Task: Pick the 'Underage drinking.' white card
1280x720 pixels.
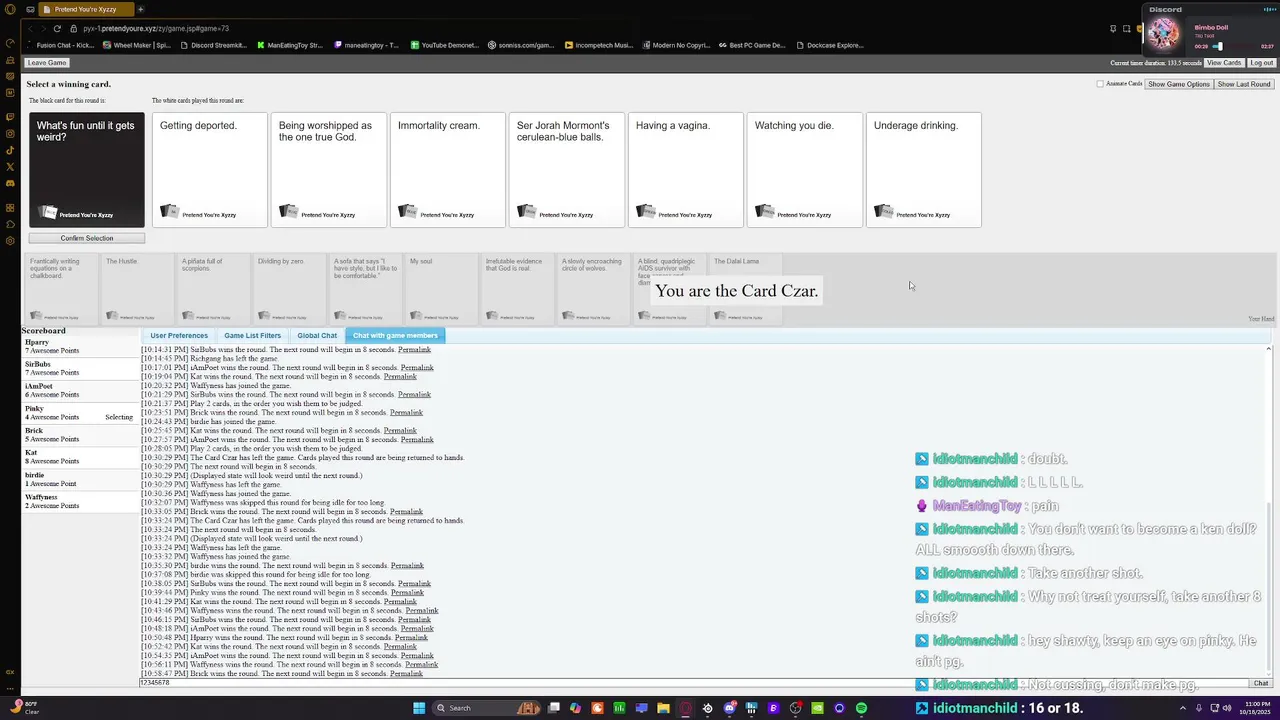Action: point(924,170)
